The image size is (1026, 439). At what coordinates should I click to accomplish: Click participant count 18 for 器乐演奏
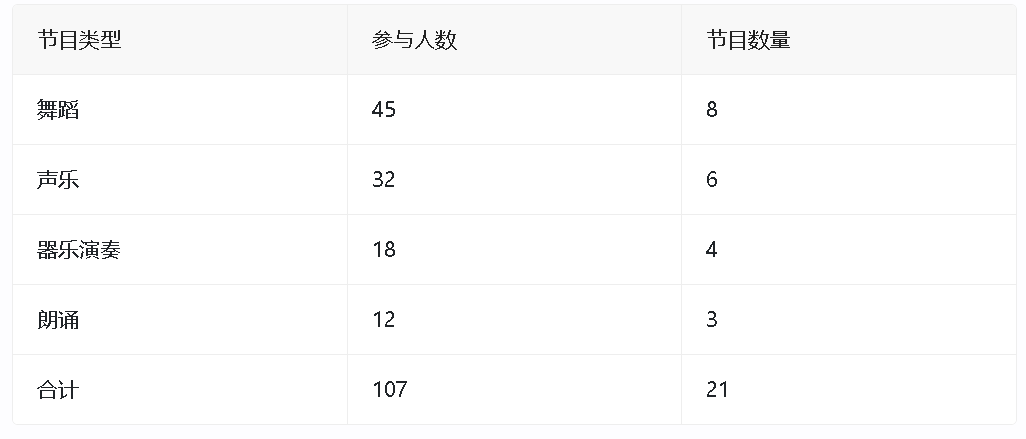(x=384, y=250)
